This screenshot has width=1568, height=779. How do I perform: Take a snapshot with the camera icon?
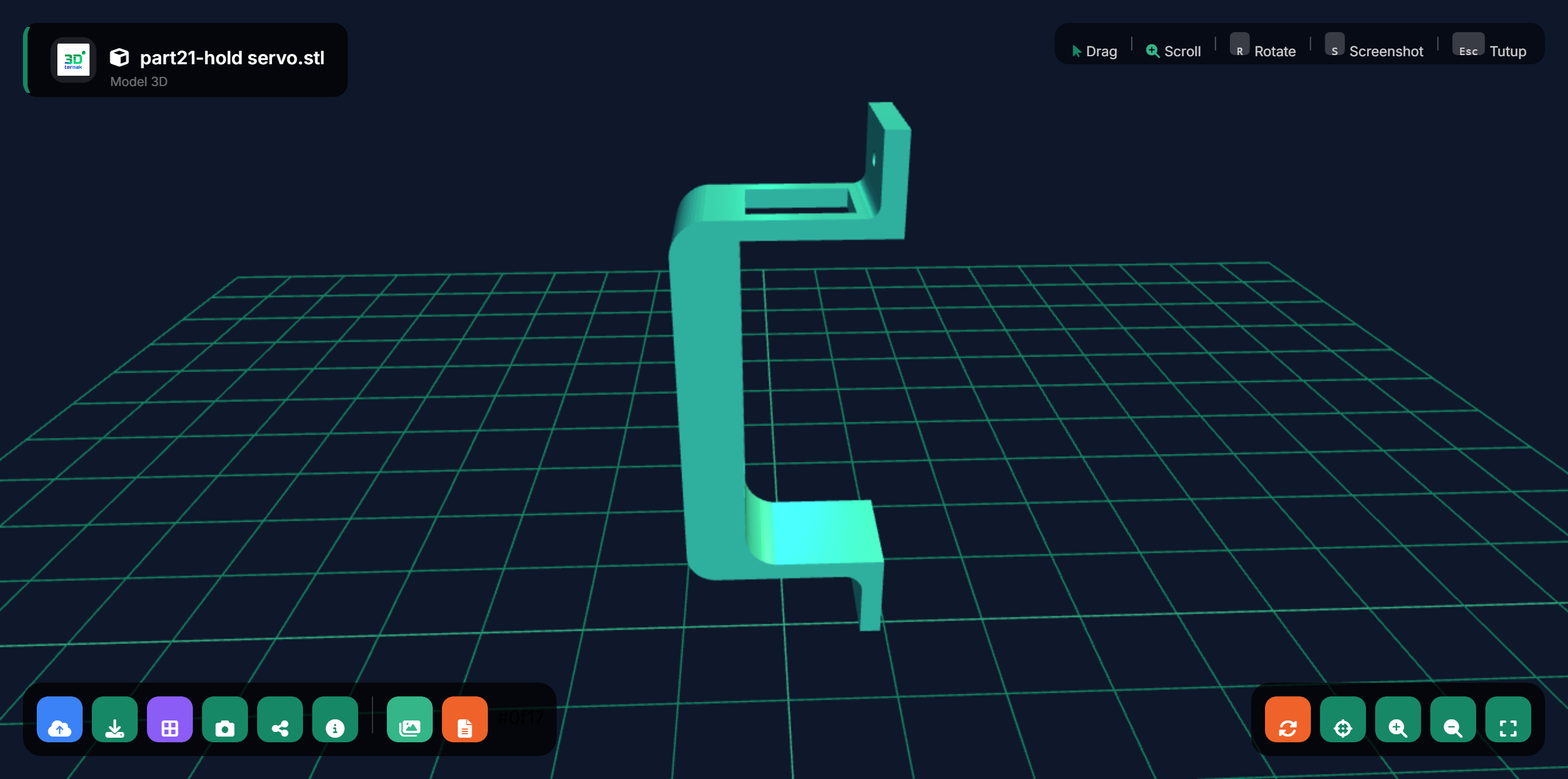point(225,719)
